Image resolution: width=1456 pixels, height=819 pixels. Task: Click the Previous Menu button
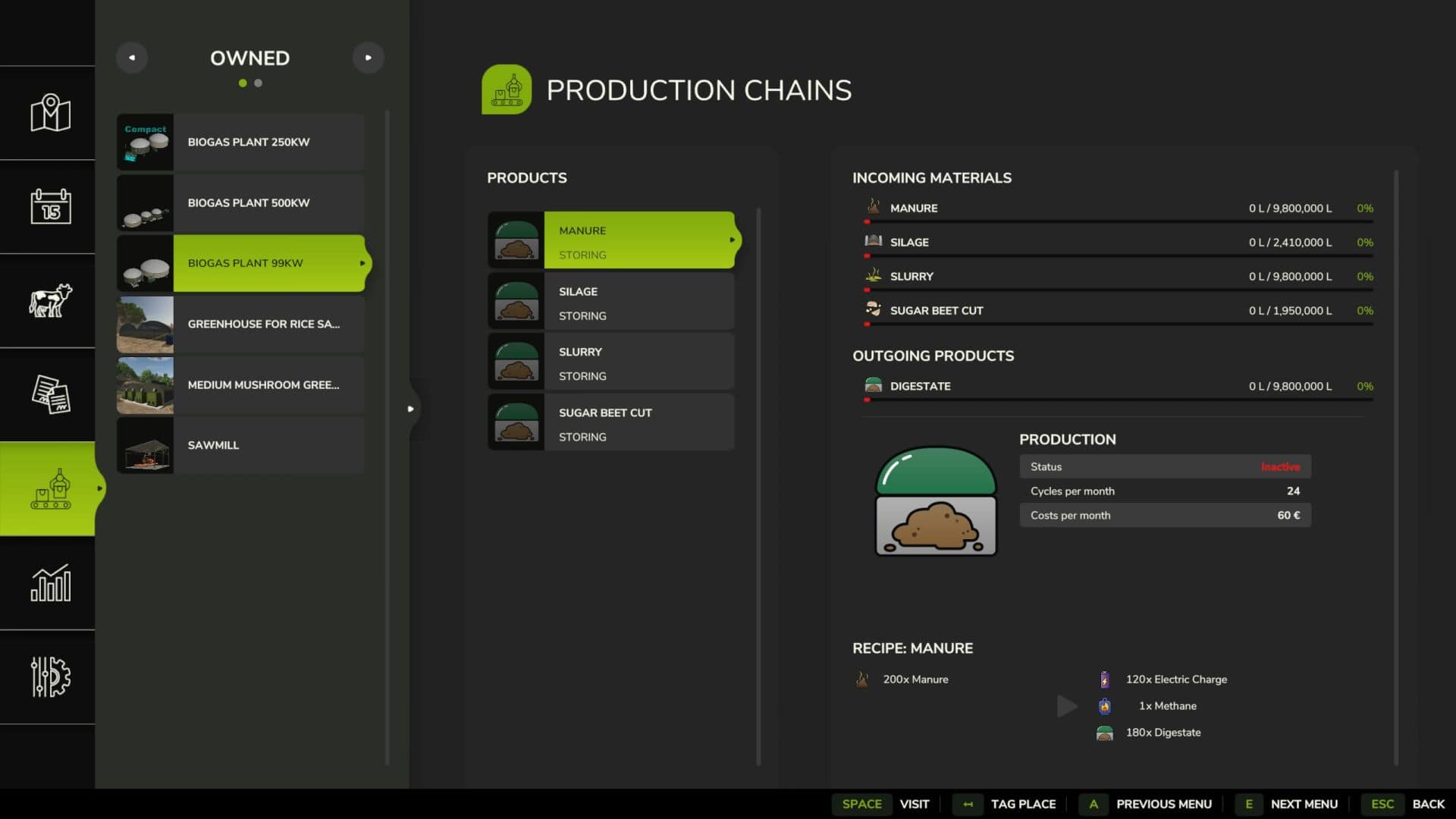(1145, 804)
